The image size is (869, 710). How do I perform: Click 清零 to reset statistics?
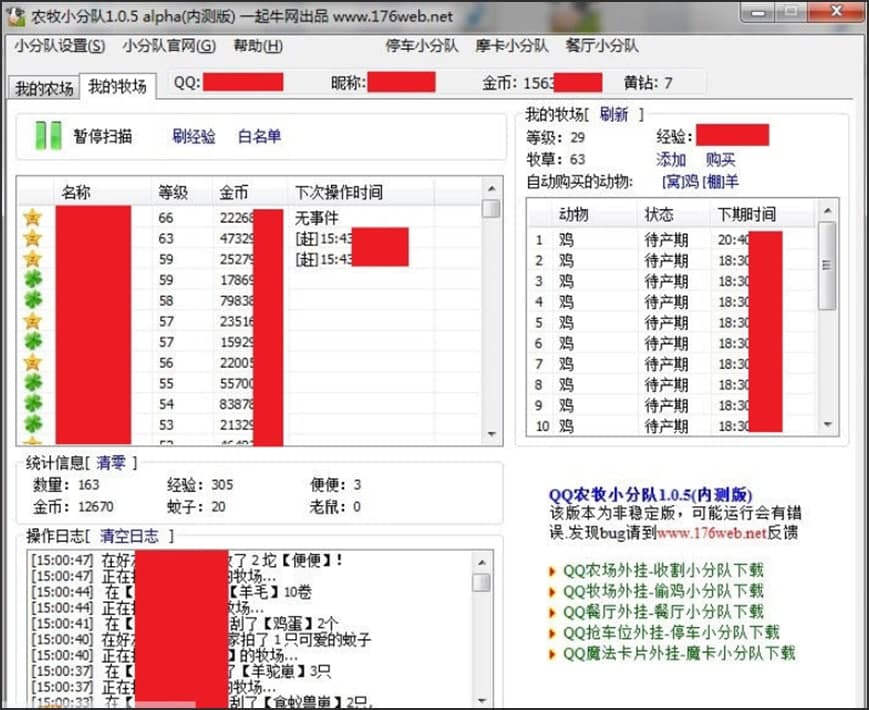(111, 463)
